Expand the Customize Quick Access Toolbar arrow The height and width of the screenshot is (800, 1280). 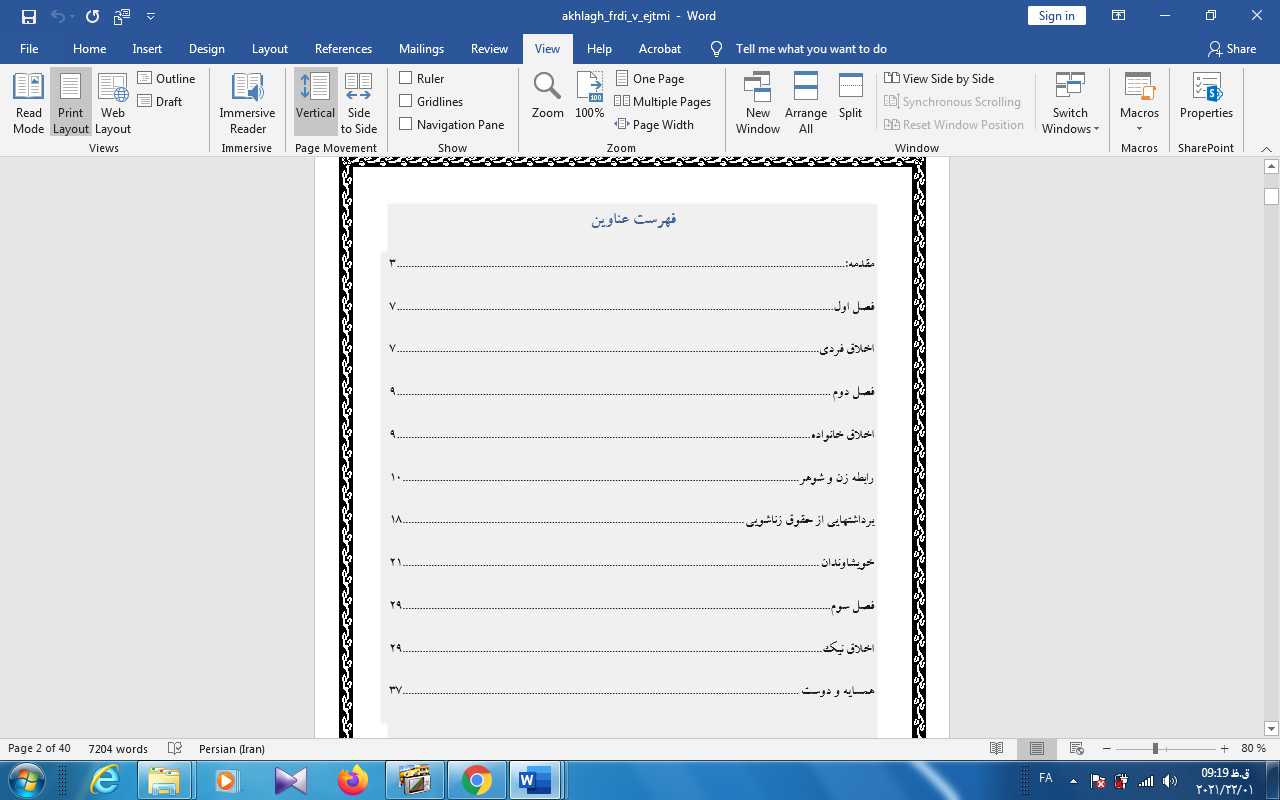[x=151, y=16]
